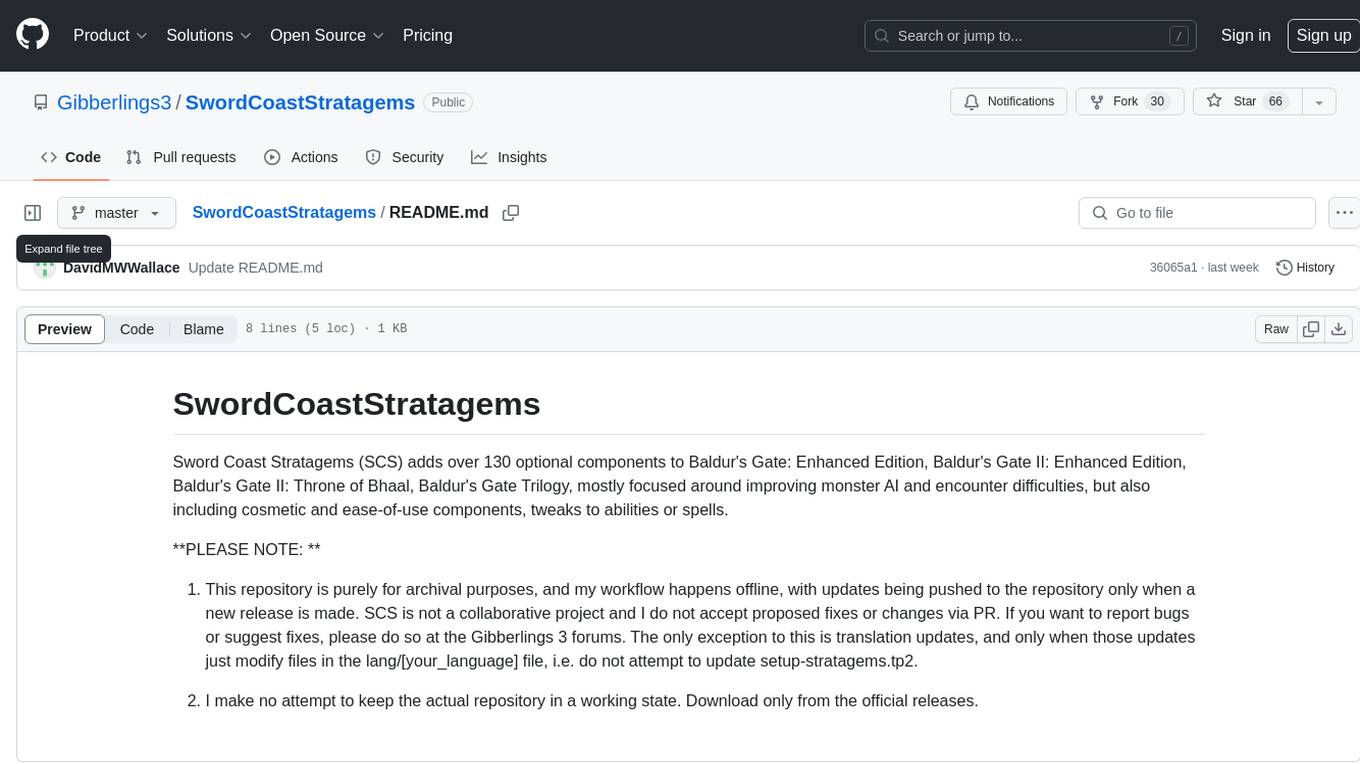Screen dimensions: 1360x764
Task: Open the Pricing page
Action: point(427,35)
